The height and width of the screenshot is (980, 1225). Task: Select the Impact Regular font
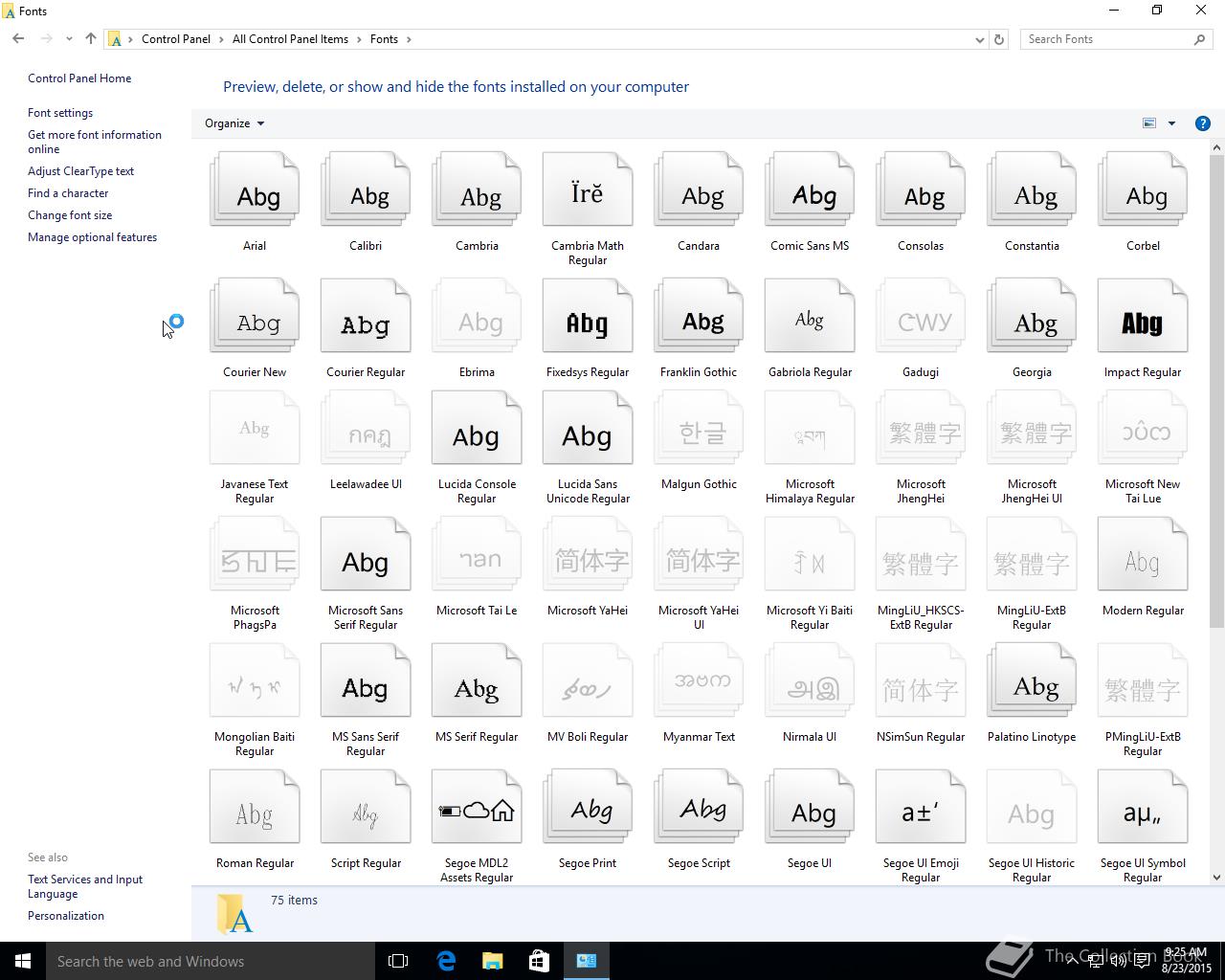pos(1143,316)
